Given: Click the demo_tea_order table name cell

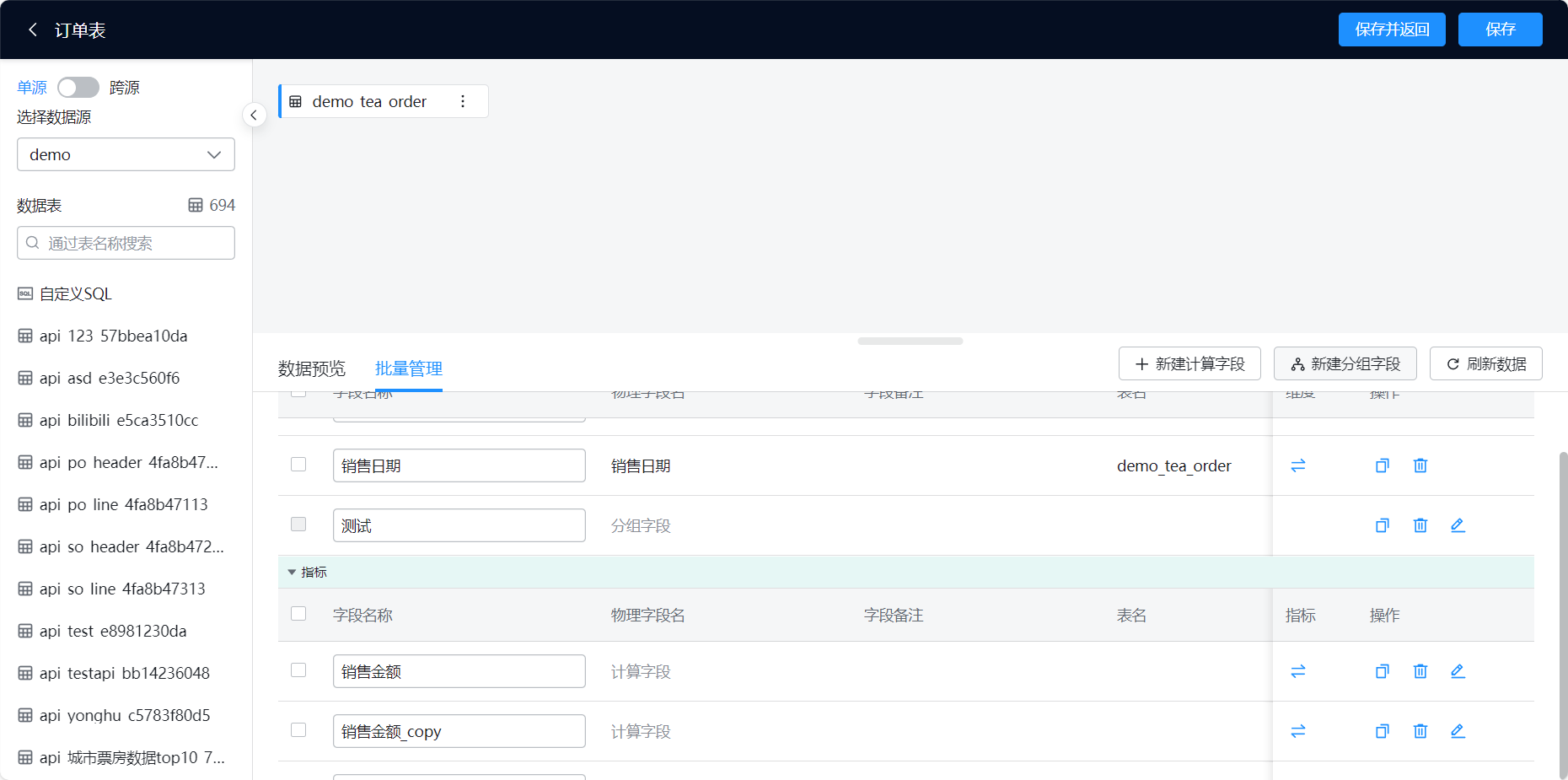Looking at the screenshot, I should tap(1173, 465).
